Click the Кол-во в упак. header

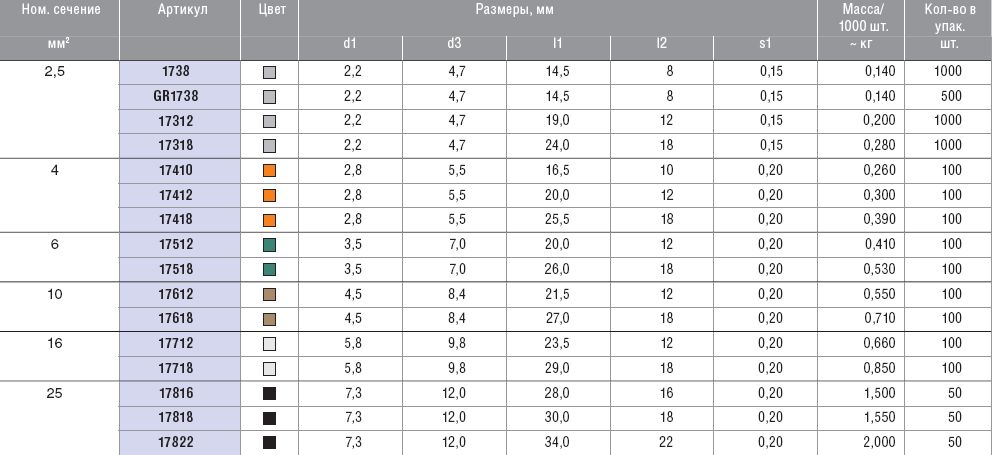tap(946, 18)
